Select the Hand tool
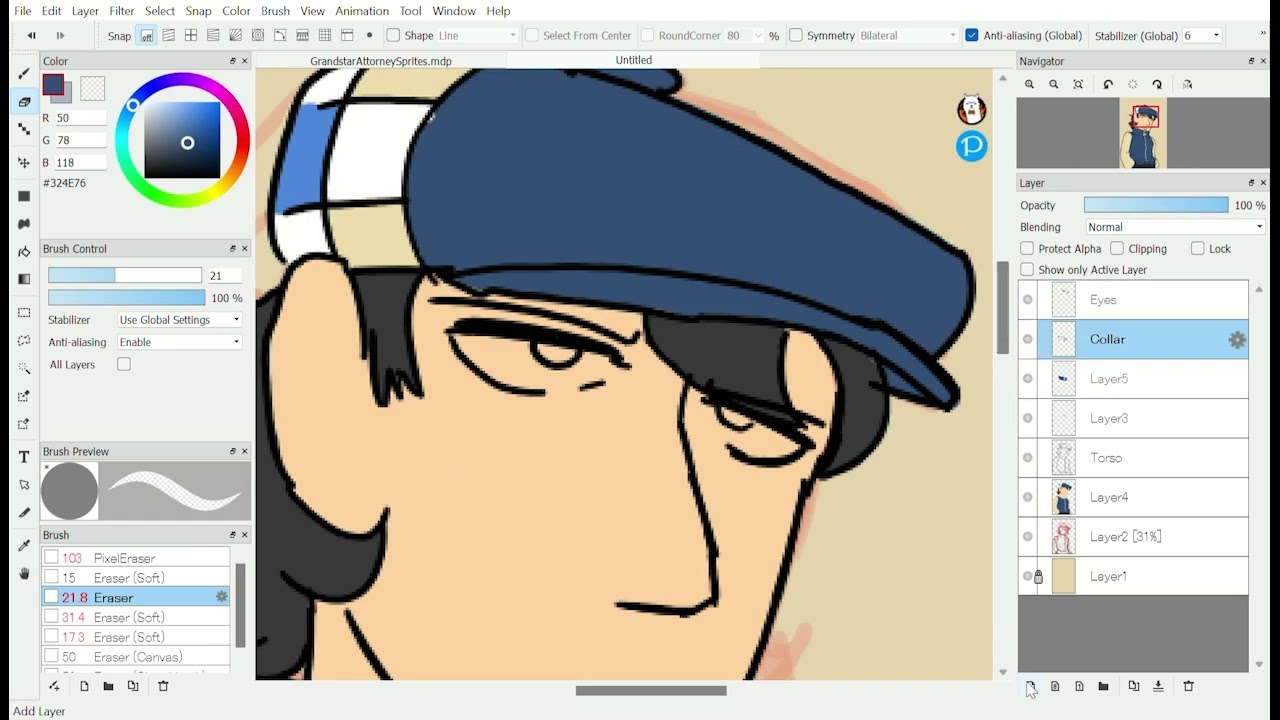Image resolution: width=1280 pixels, height=720 pixels. tap(24, 573)
